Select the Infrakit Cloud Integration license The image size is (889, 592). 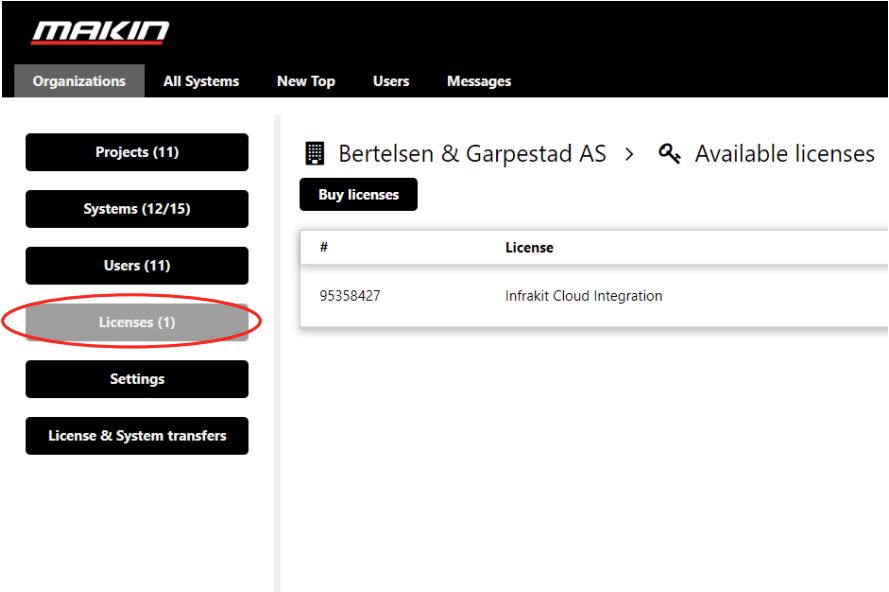pos(583,296)
